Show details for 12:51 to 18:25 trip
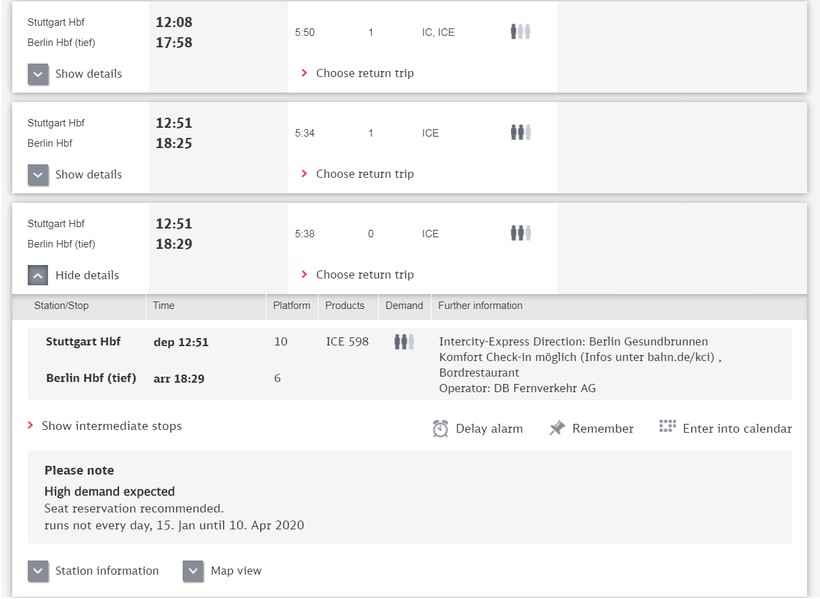This screenshot has width=820, height=599. point(38,174)
